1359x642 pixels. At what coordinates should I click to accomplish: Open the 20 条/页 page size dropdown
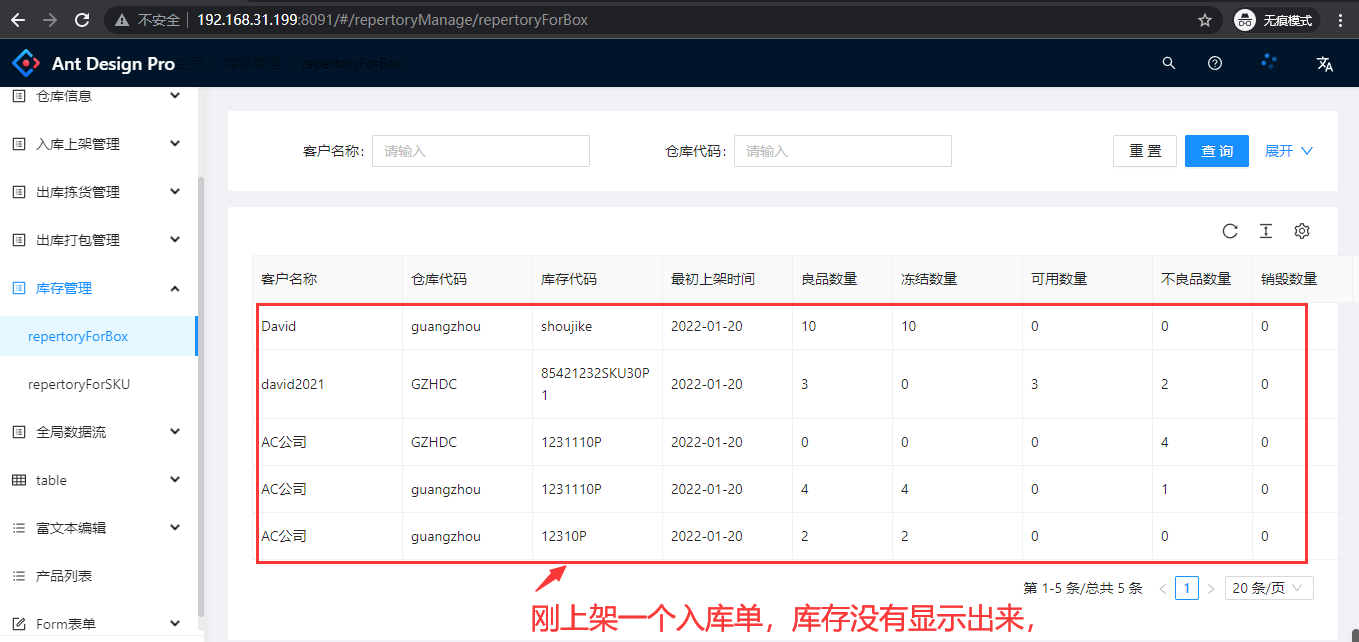[x=1269, y=588]
